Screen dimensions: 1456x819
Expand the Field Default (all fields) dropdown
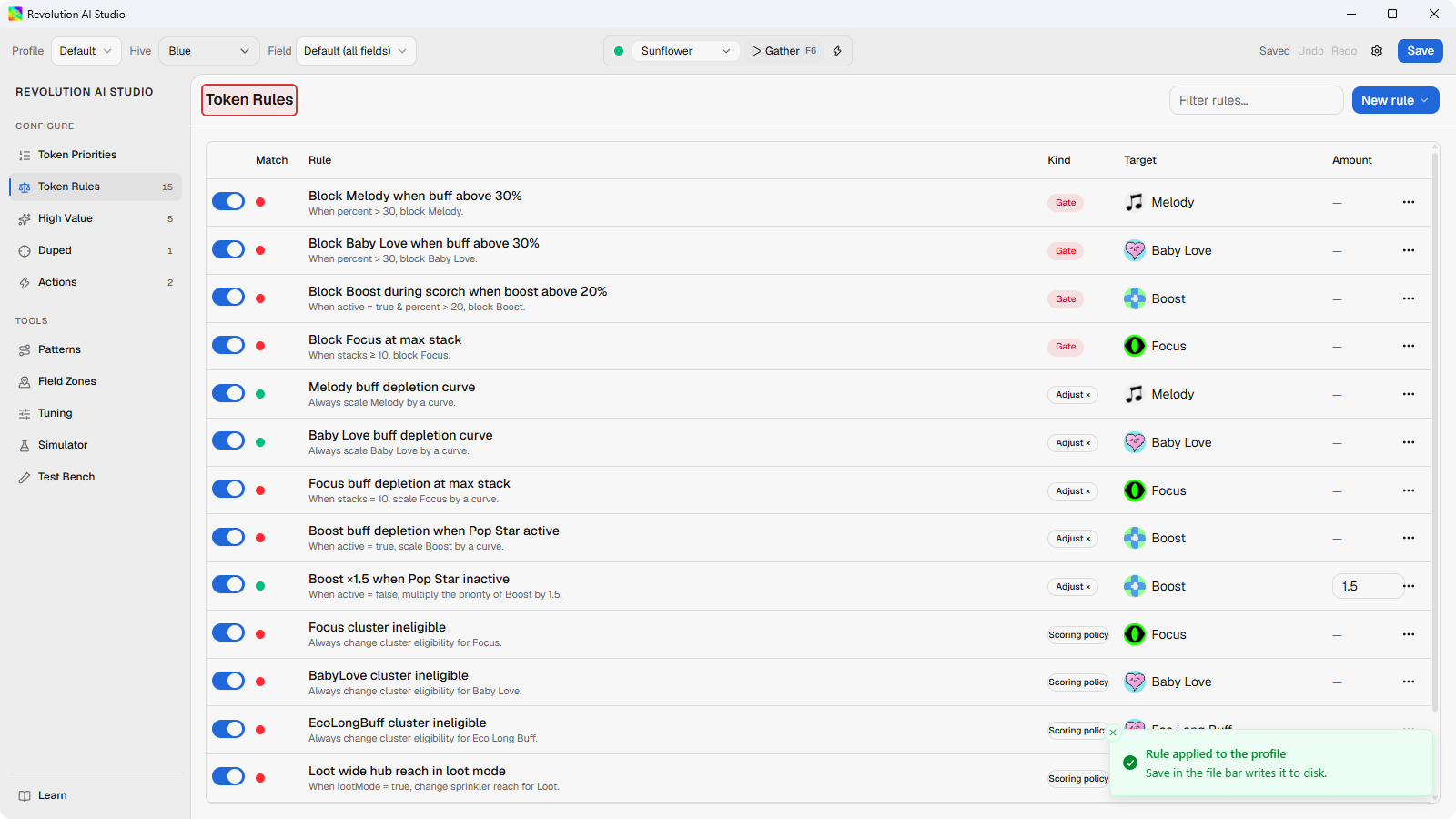point(356,51)
